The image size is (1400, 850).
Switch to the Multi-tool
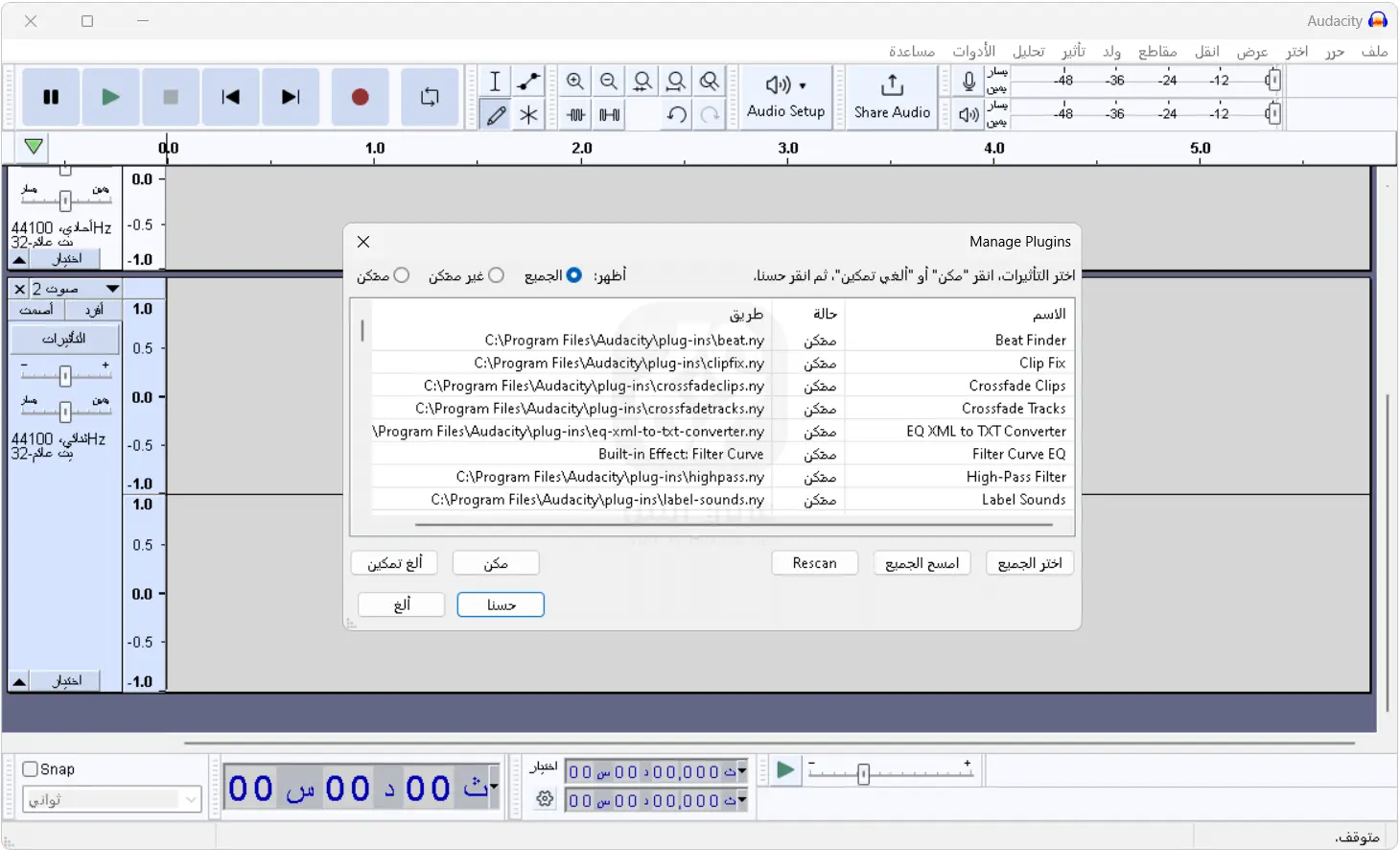click(528, 114)
